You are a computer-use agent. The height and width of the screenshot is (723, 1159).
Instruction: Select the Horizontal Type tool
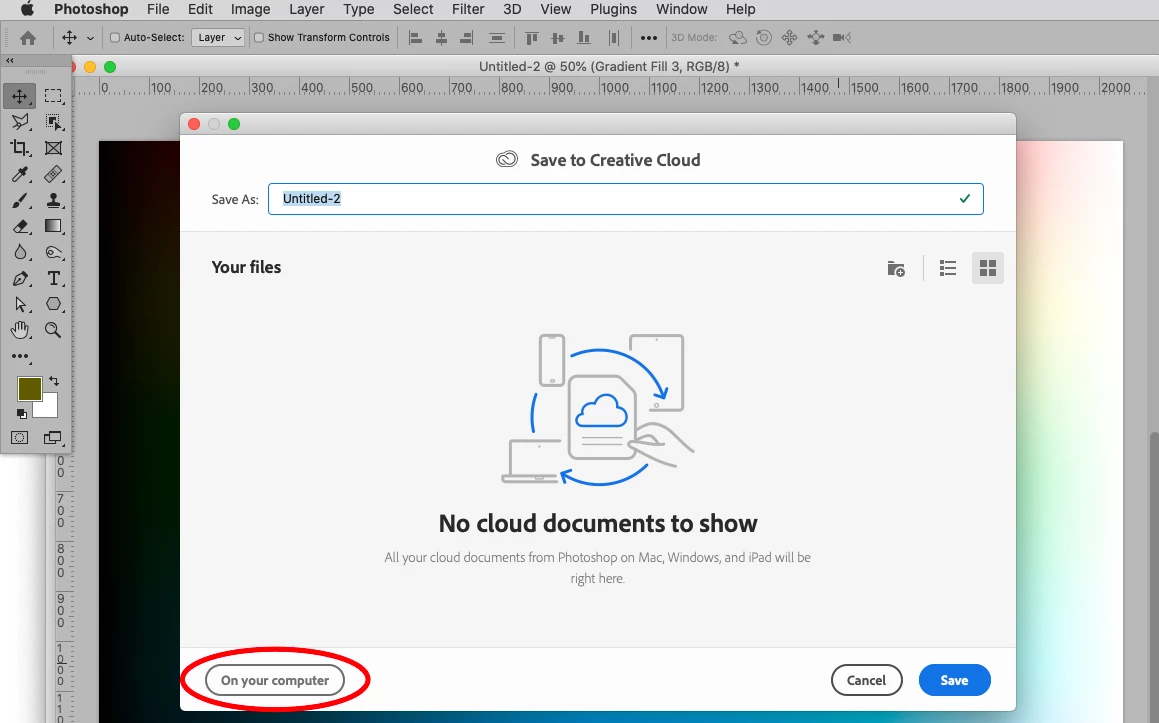52,279
